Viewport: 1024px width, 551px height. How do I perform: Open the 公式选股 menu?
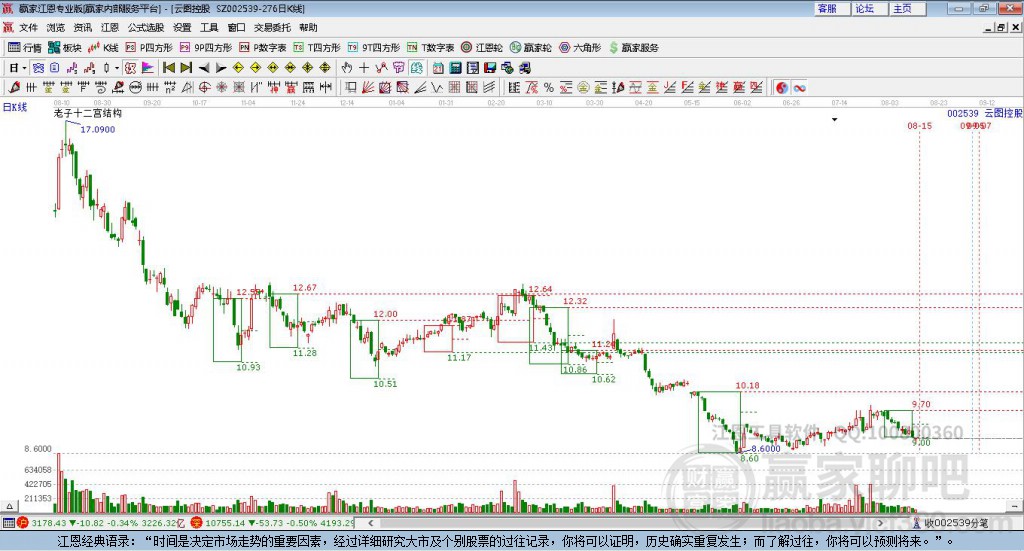tap(146, 27)
